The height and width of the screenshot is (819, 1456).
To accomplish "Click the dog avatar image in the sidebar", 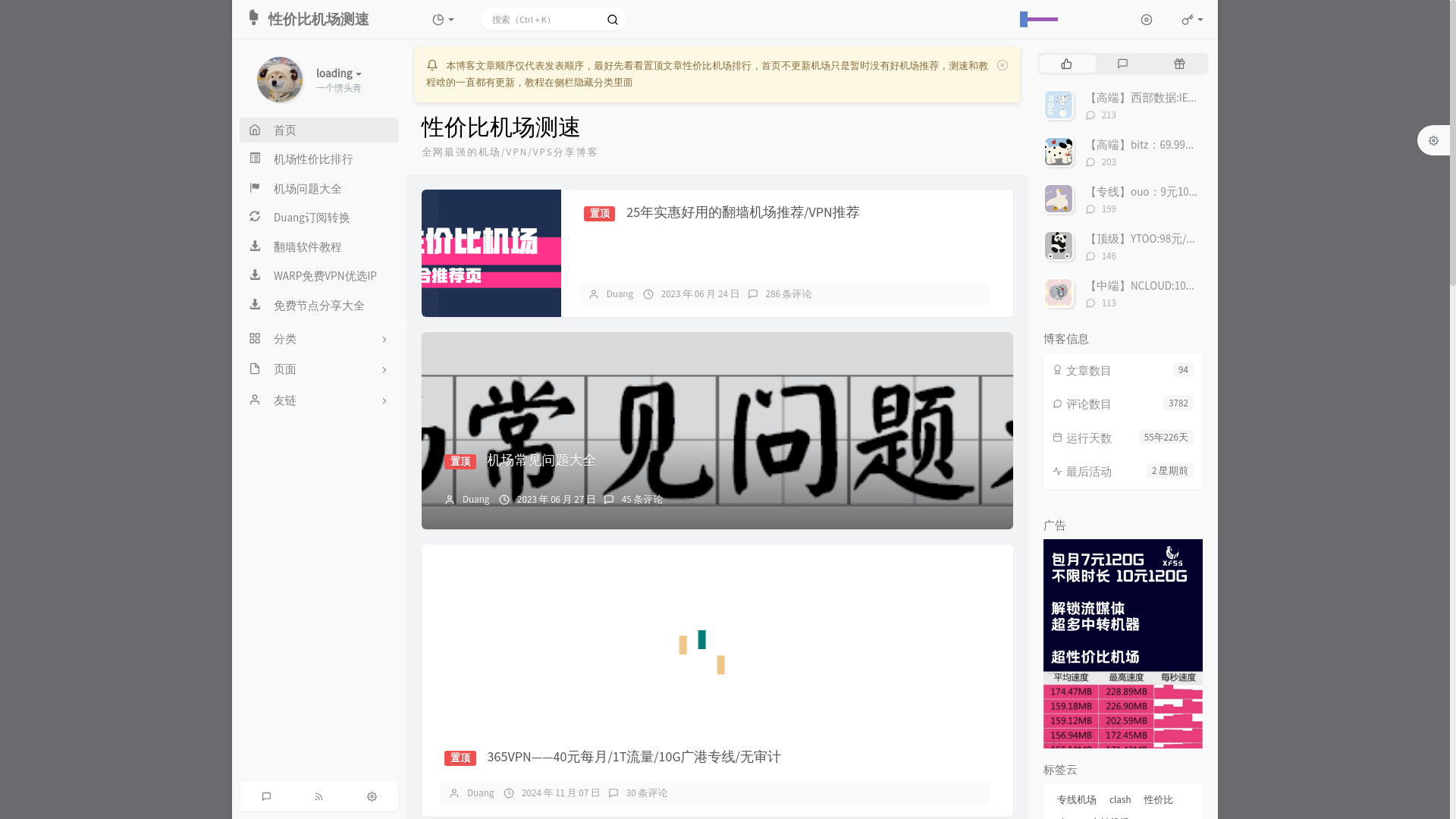I will 280,80.
